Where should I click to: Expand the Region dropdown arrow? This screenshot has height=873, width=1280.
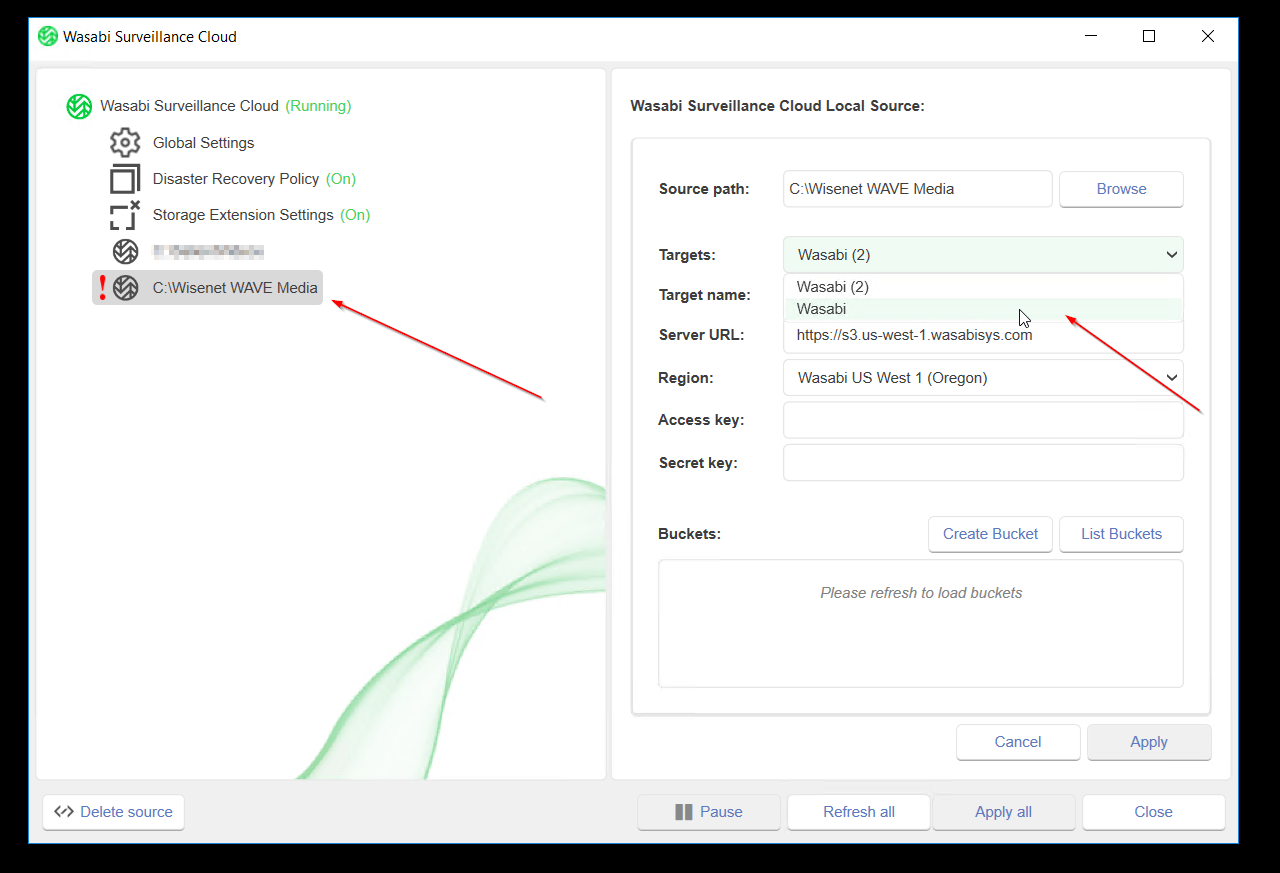tap(1171, 378)
